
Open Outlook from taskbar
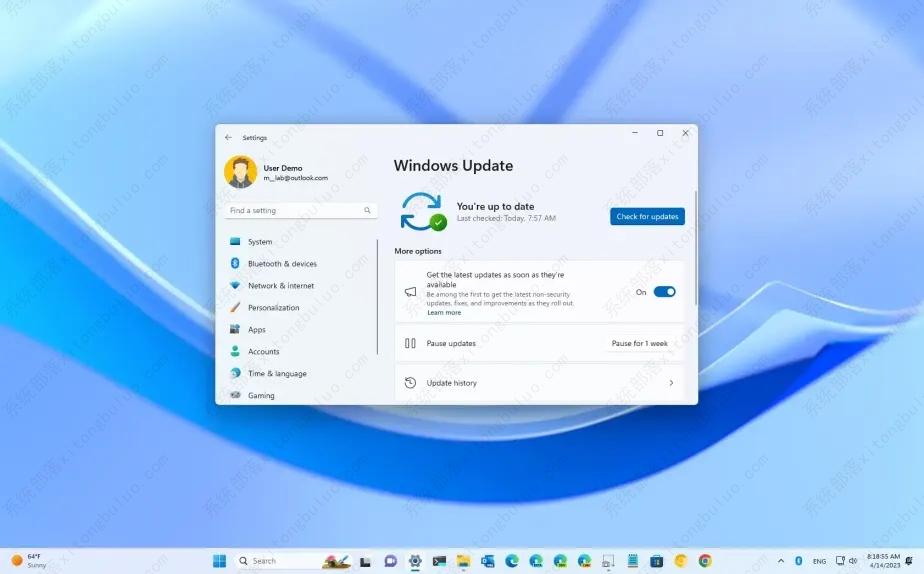click(x=487, y=561)
